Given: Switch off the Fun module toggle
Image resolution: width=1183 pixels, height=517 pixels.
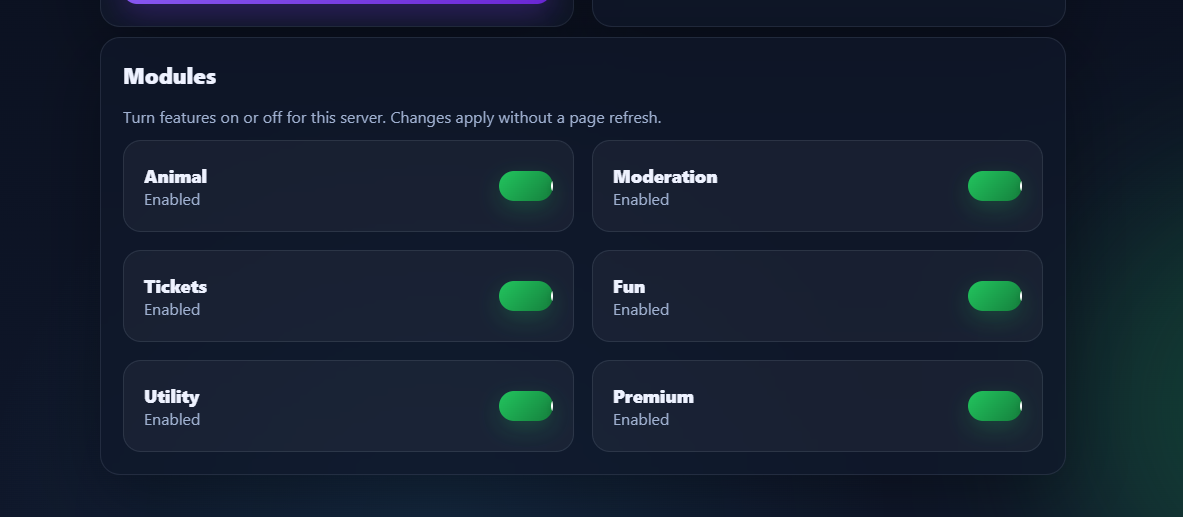Looking at the screenshot, I should [995, 296].
